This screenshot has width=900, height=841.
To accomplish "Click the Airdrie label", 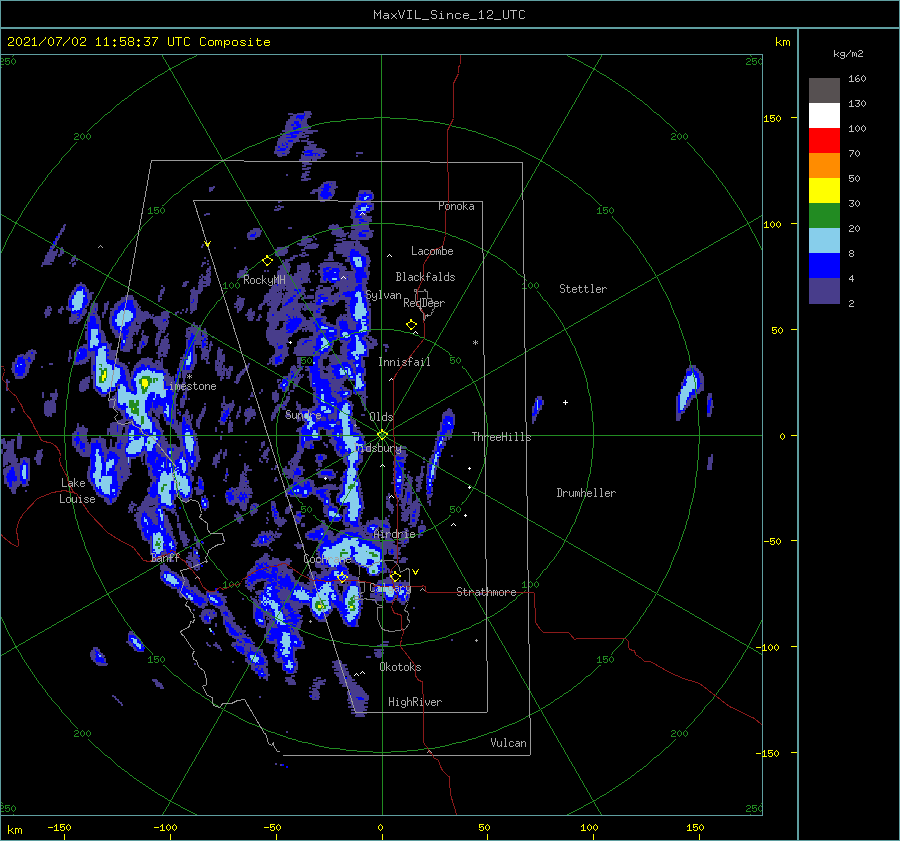I will [394, 534].
